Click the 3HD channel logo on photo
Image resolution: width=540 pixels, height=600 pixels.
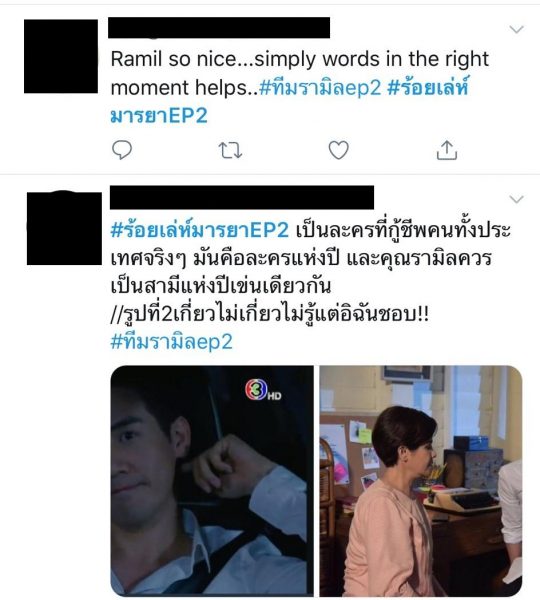(x=263, y=390)
